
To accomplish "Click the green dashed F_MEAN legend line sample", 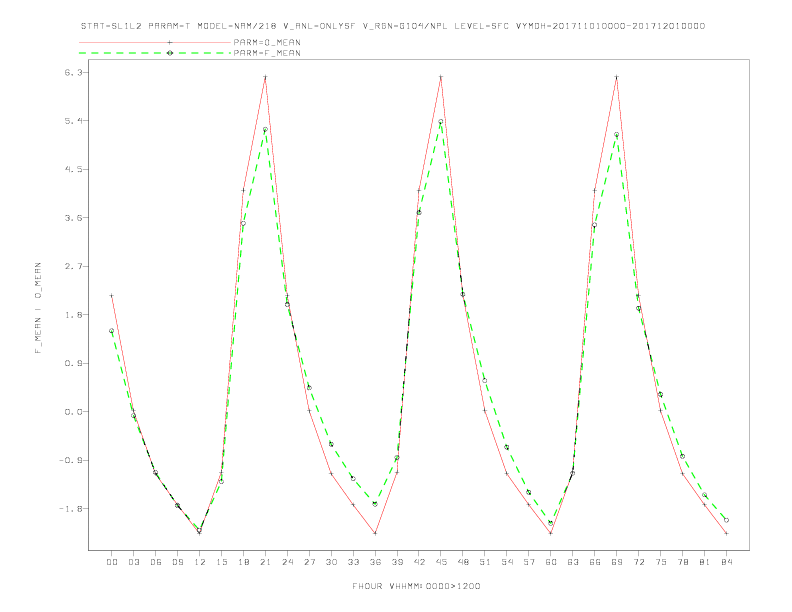I will pos(155,53).
